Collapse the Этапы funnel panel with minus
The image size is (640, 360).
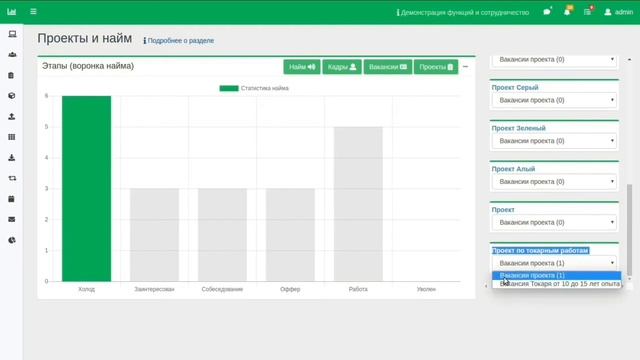point(465,67)
